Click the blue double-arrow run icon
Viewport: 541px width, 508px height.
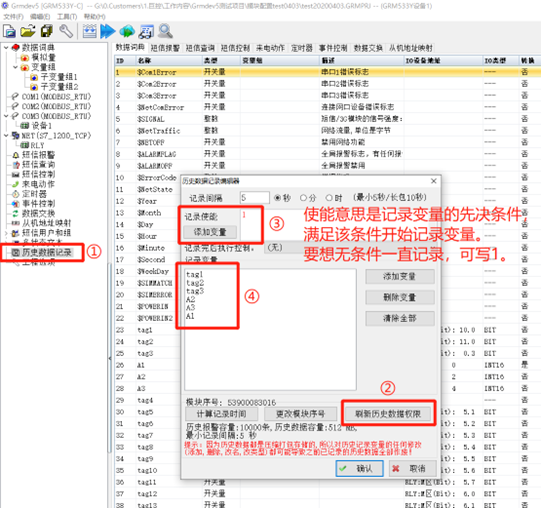[108, 31]
